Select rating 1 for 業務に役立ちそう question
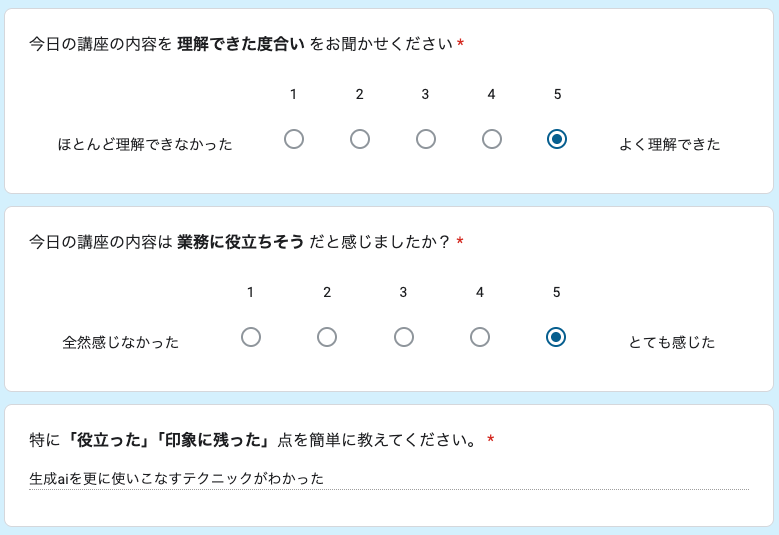 [x=251, y=337]
